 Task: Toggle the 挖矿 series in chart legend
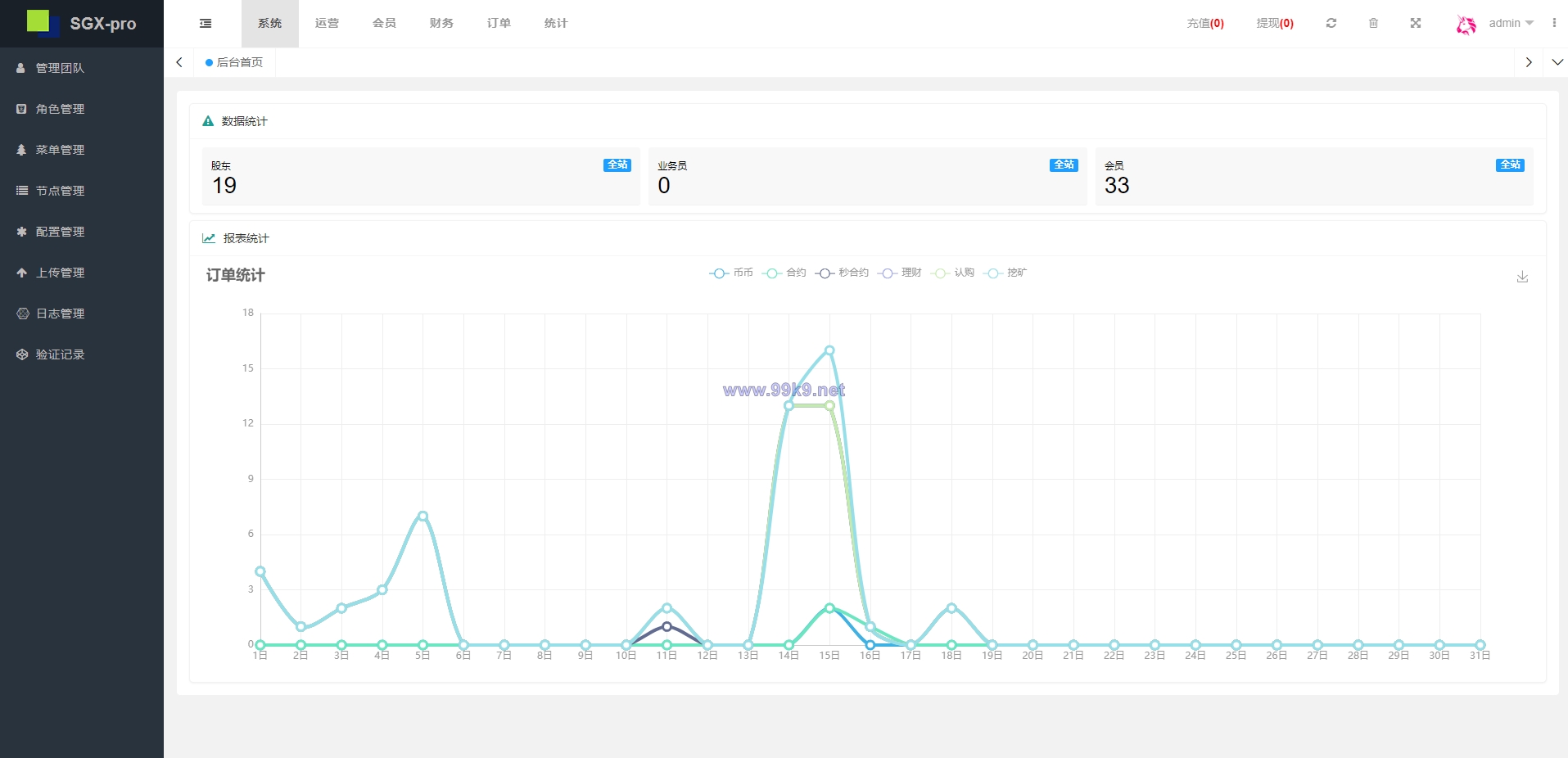[x=1005, y=273]
